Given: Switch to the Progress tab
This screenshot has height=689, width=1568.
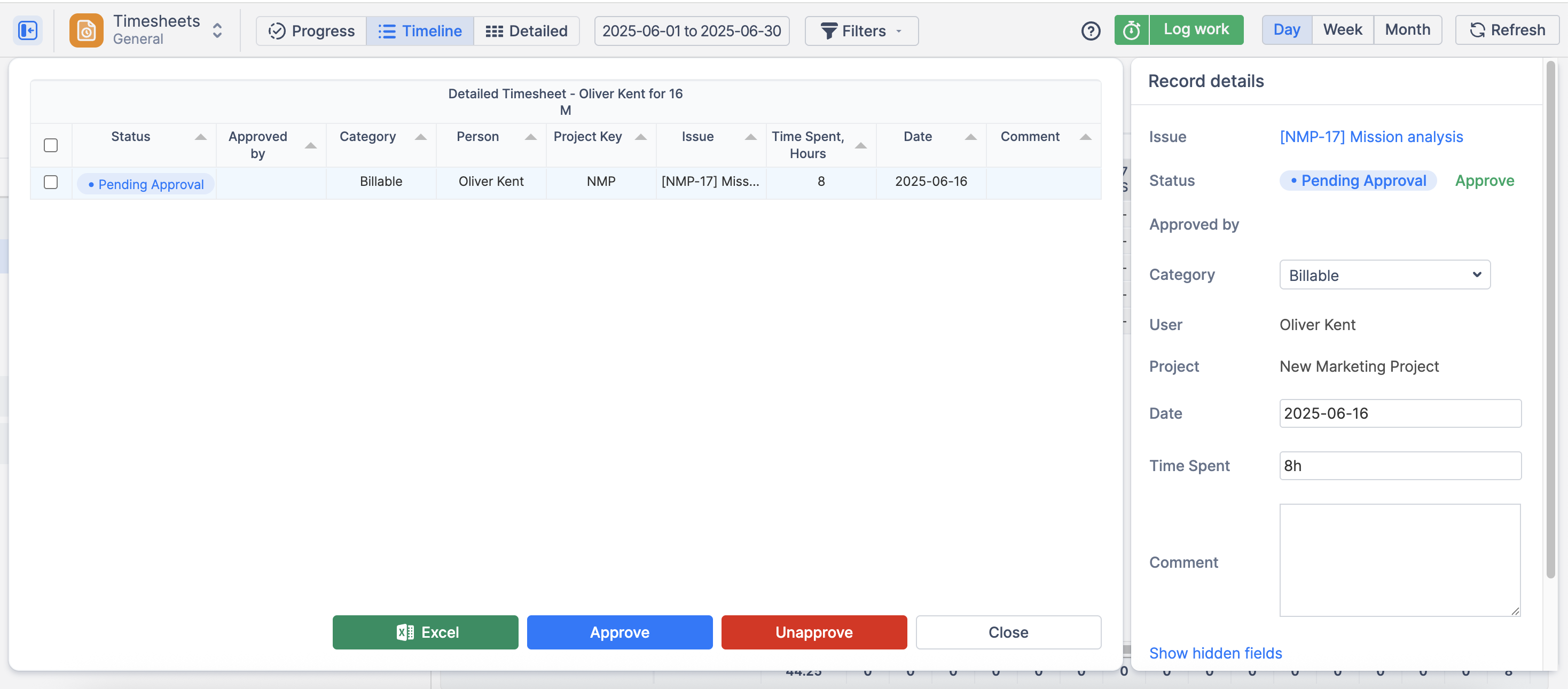Looking at the screenshot, I should pos(311,31).
